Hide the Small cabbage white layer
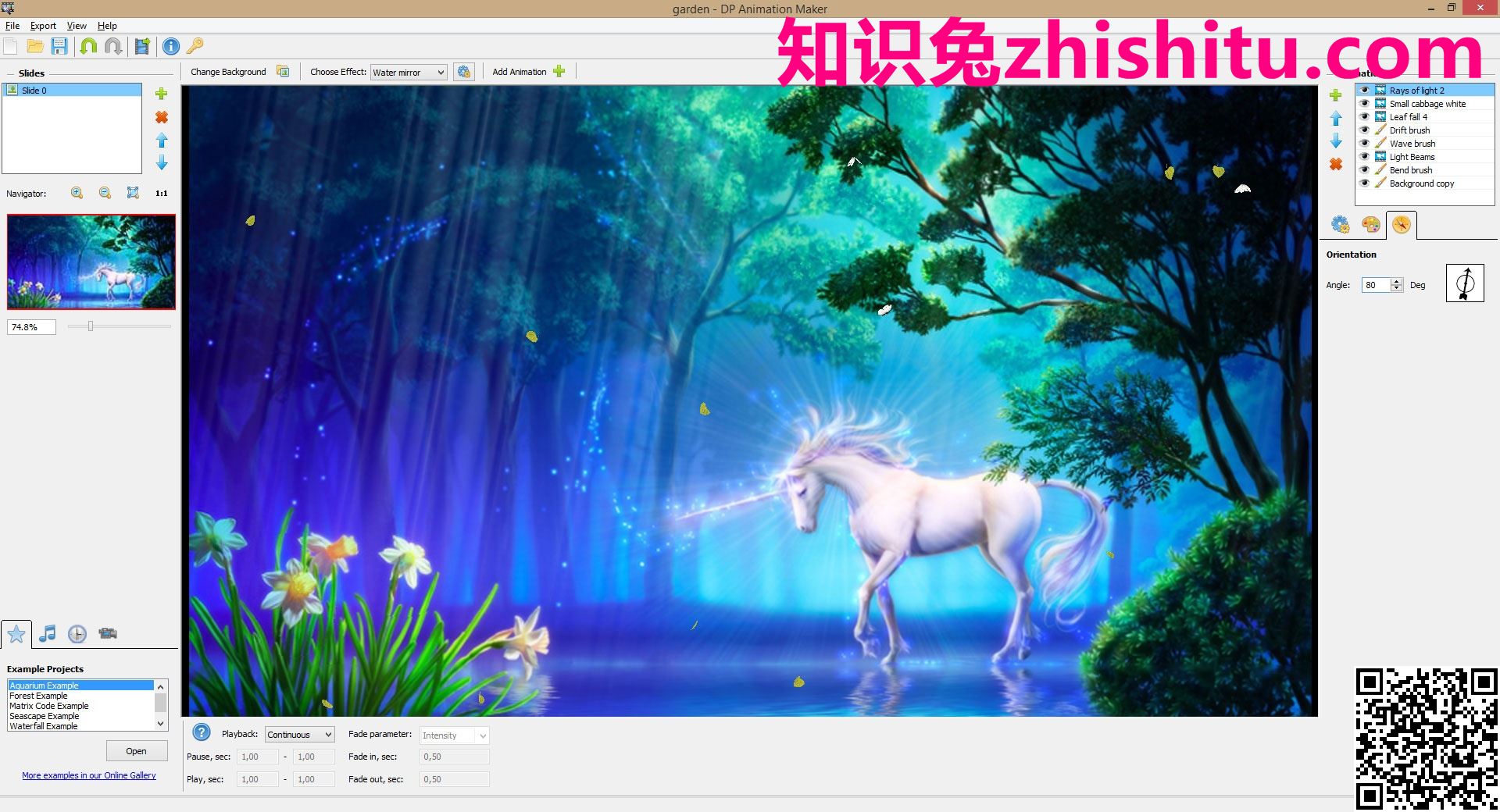 point(1364,104)
